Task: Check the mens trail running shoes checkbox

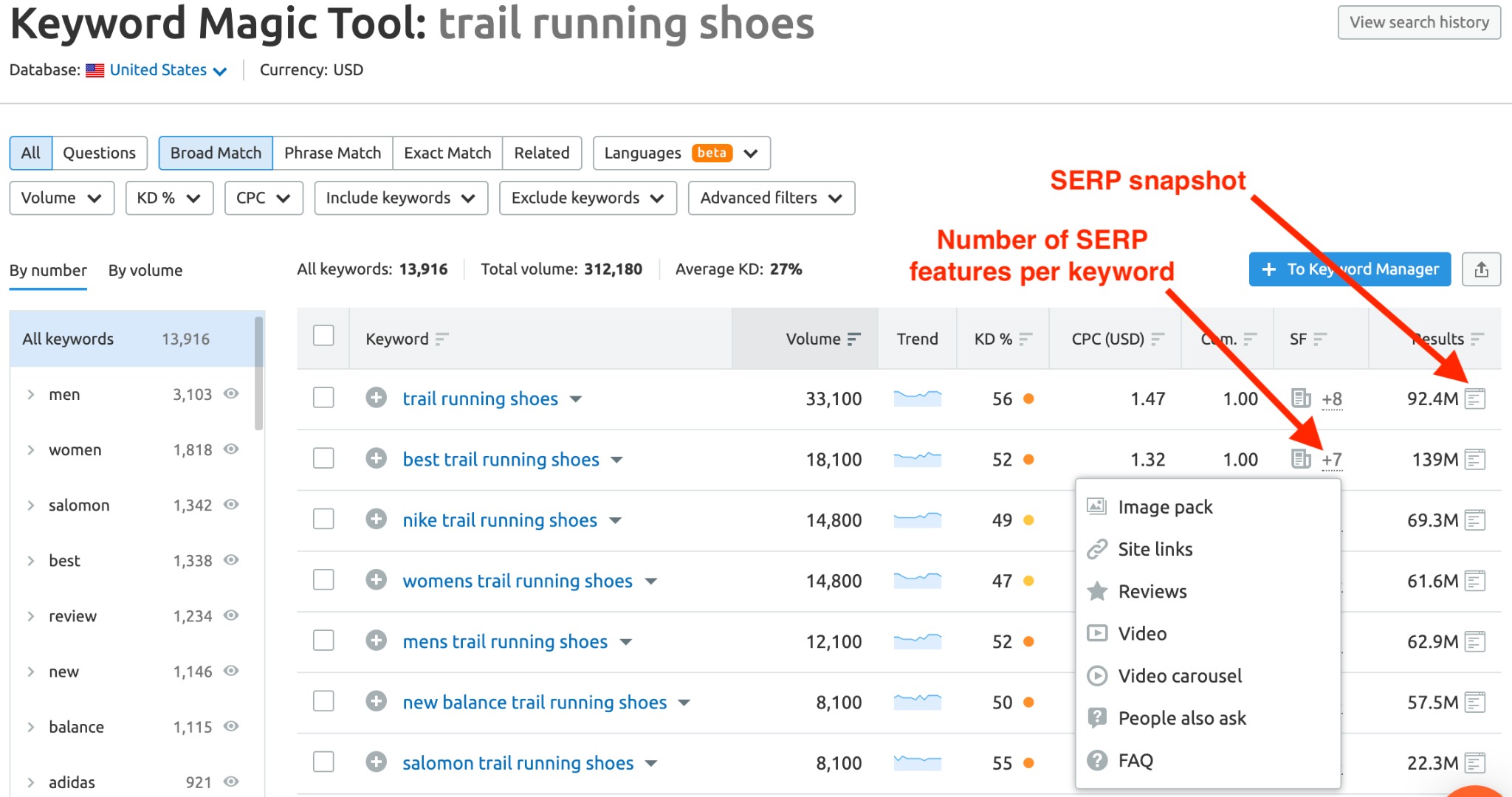Action: pos(323,640)
